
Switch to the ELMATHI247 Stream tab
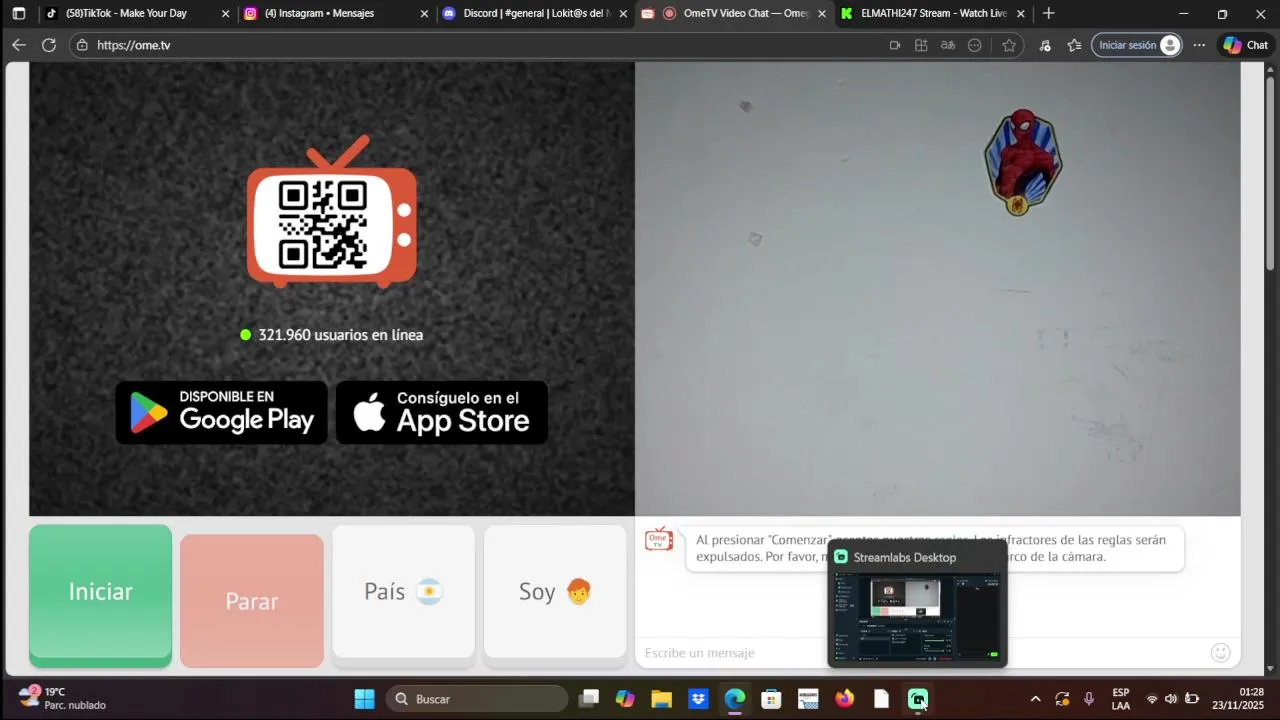pos(933,14)
